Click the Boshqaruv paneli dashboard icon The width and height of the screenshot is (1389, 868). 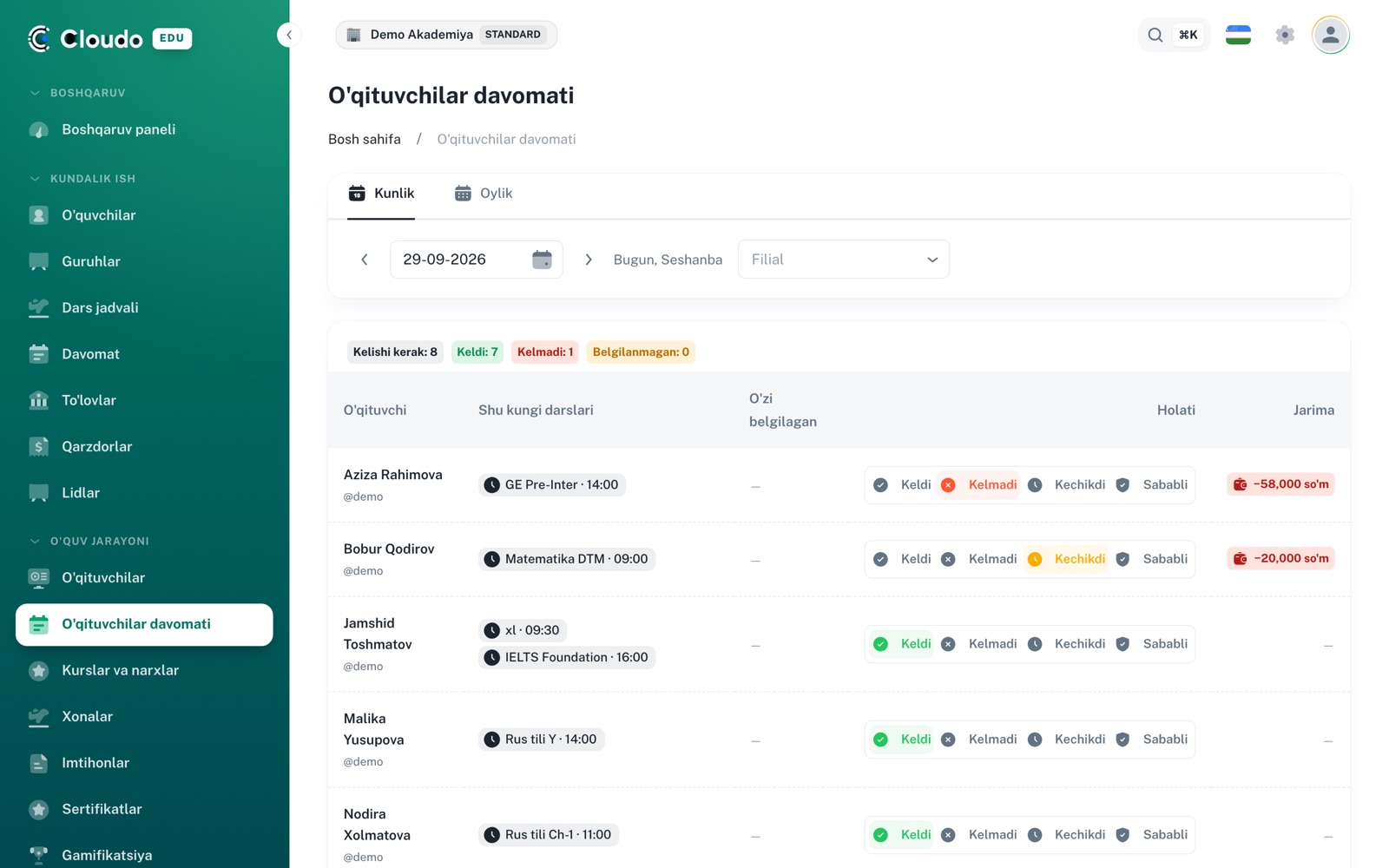[x=39, y=130]
